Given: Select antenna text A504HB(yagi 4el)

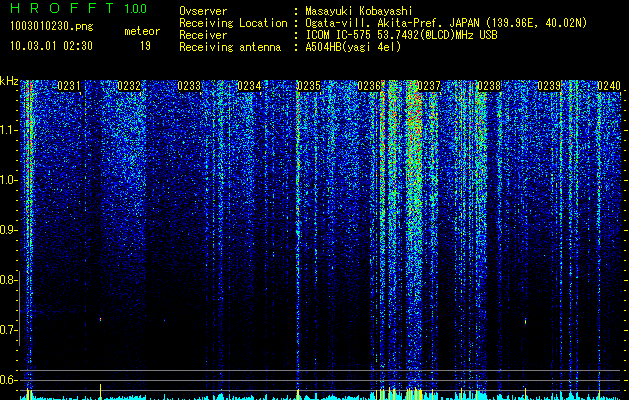Looking at the screenshot, I should pyautogui.click(x=353, y=47).
